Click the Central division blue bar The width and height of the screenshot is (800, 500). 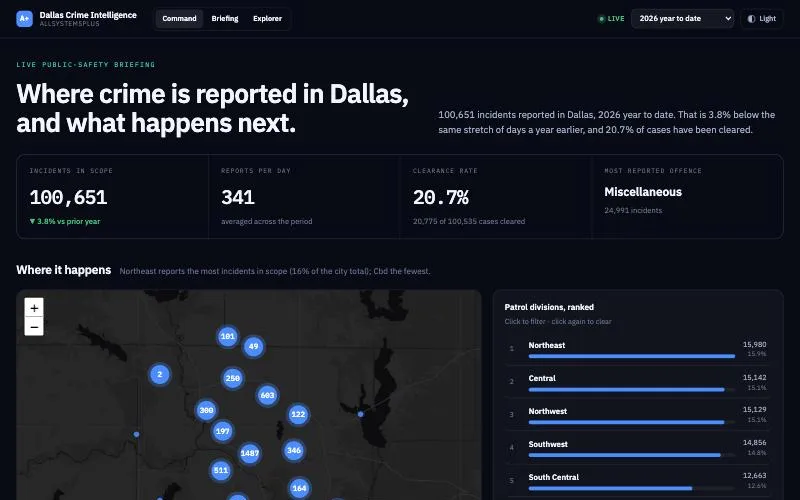pyautogui.click(x=627, y=389)
